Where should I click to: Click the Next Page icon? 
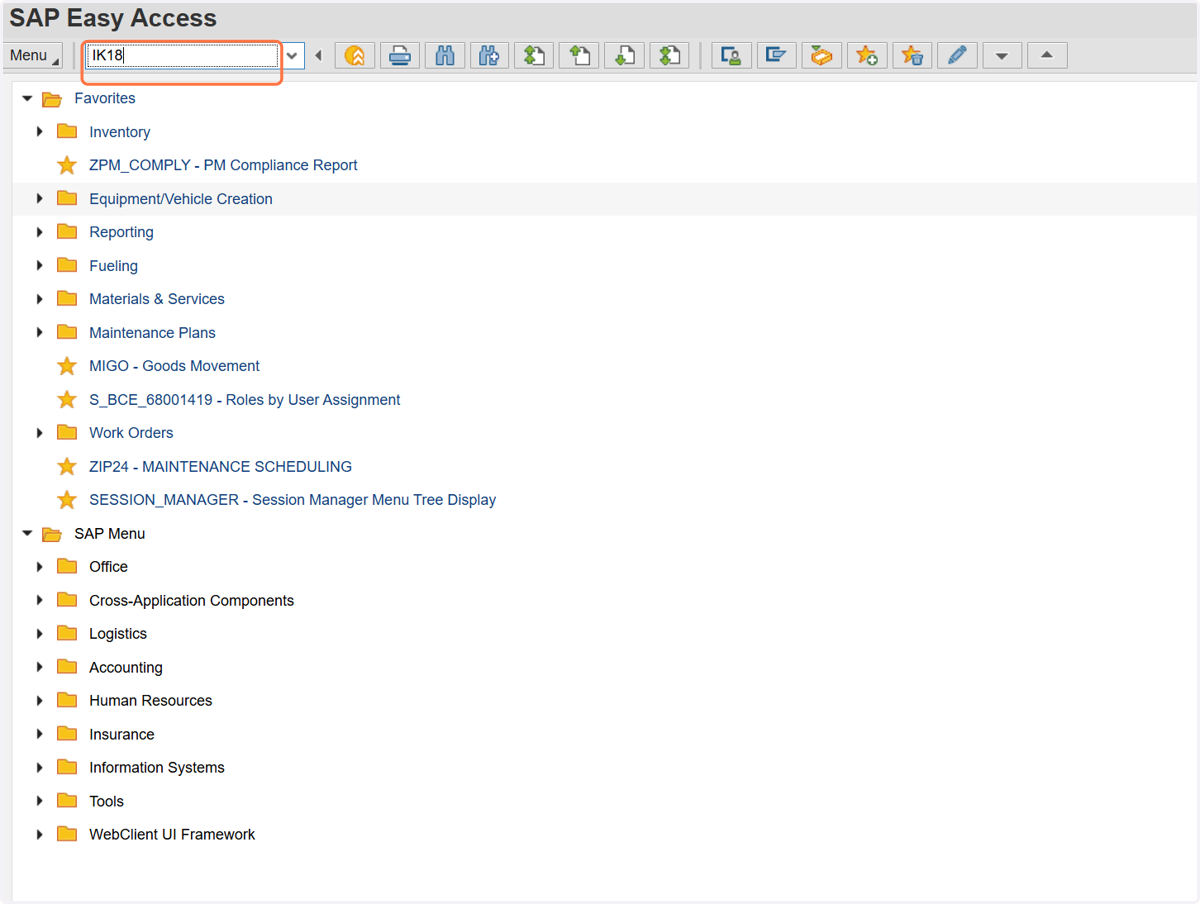click(625, 56)
